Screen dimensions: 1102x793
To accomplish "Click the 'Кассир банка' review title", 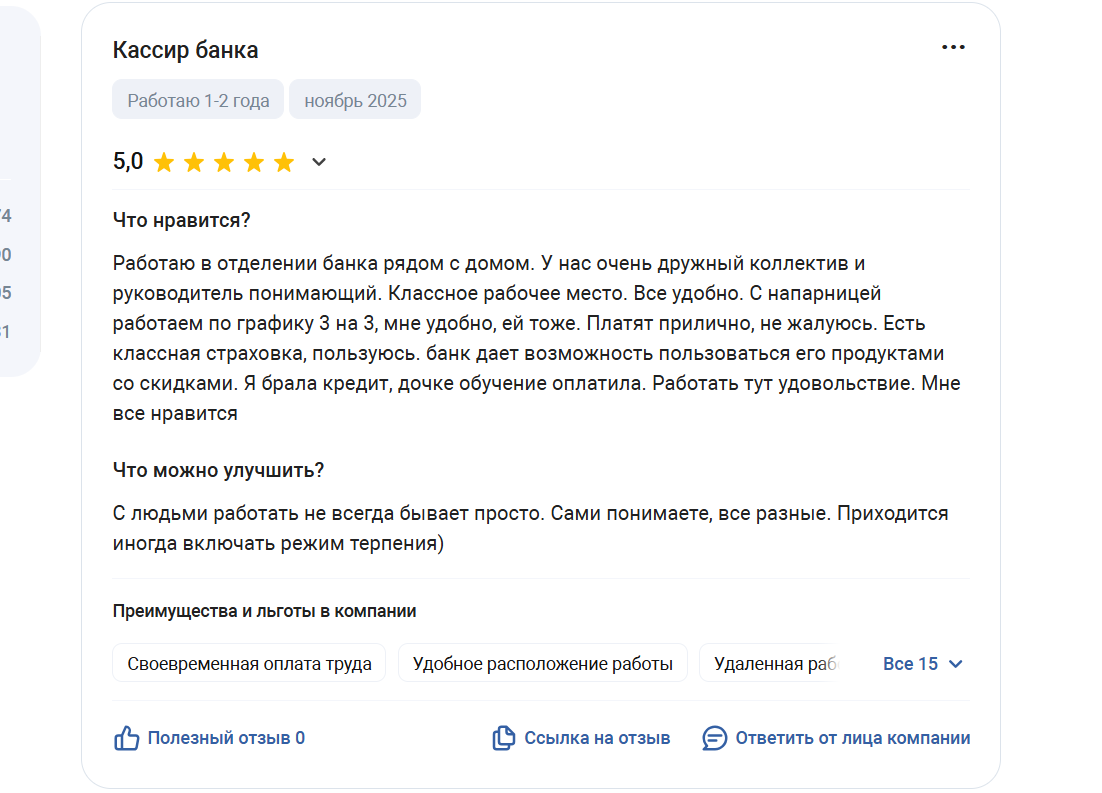I will (186, 50).
